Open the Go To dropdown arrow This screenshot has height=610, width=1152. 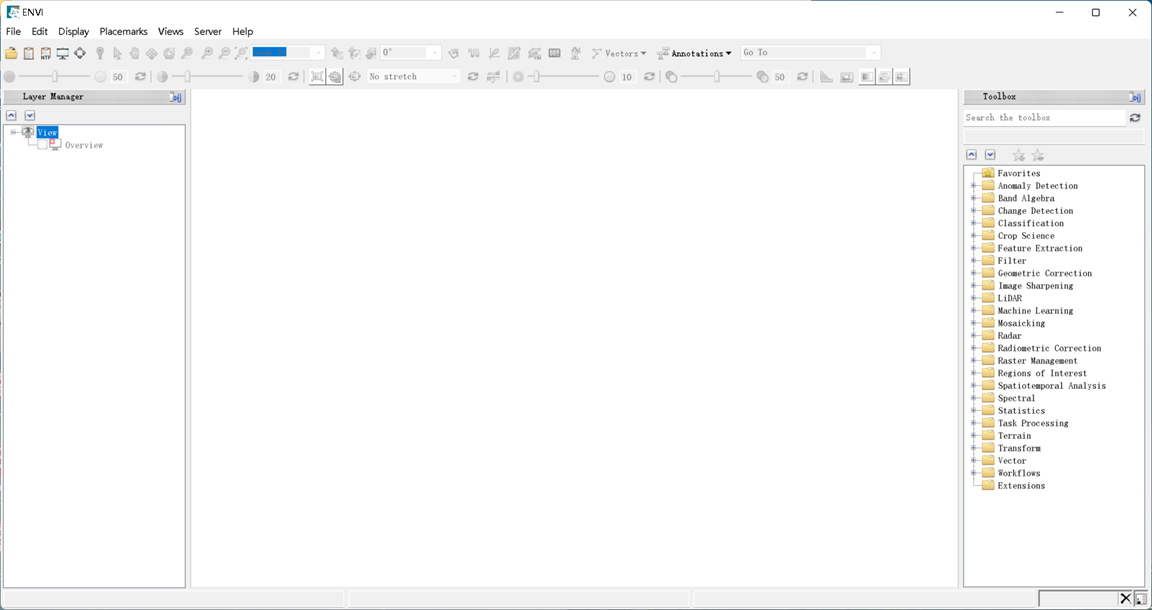coord(873,53)
